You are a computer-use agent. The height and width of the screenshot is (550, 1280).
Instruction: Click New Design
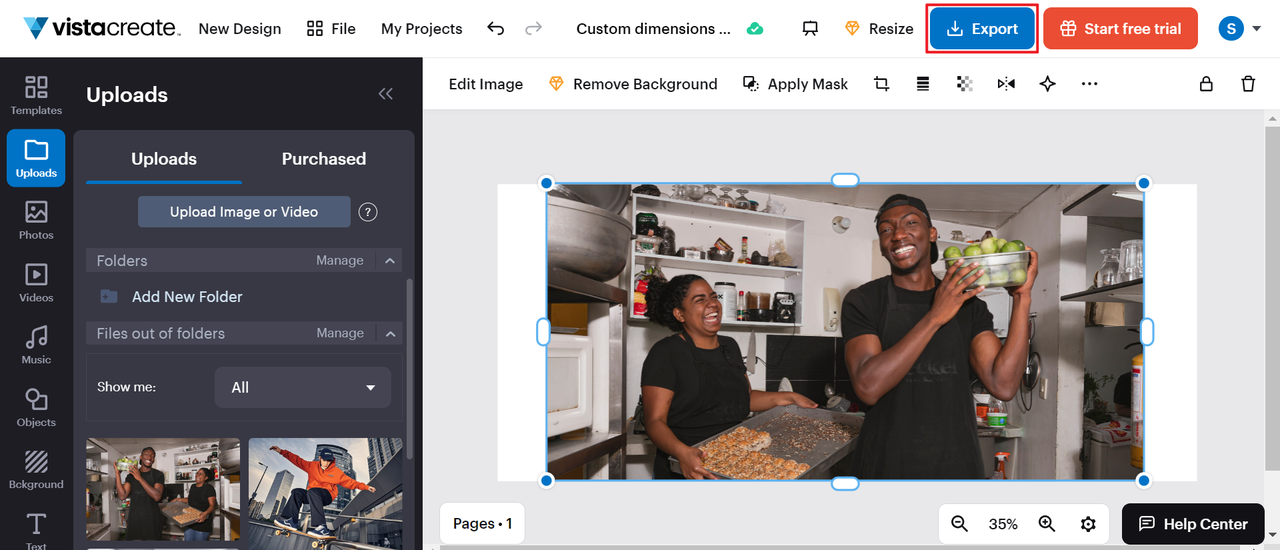(240, 28)
